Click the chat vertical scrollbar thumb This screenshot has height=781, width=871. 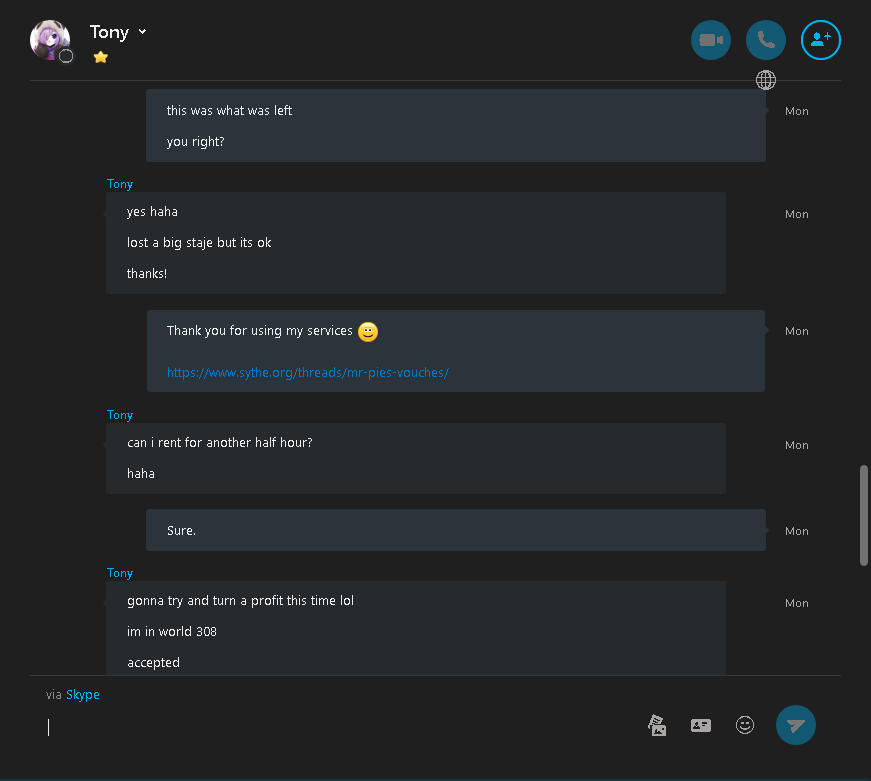tap(863, 515)
